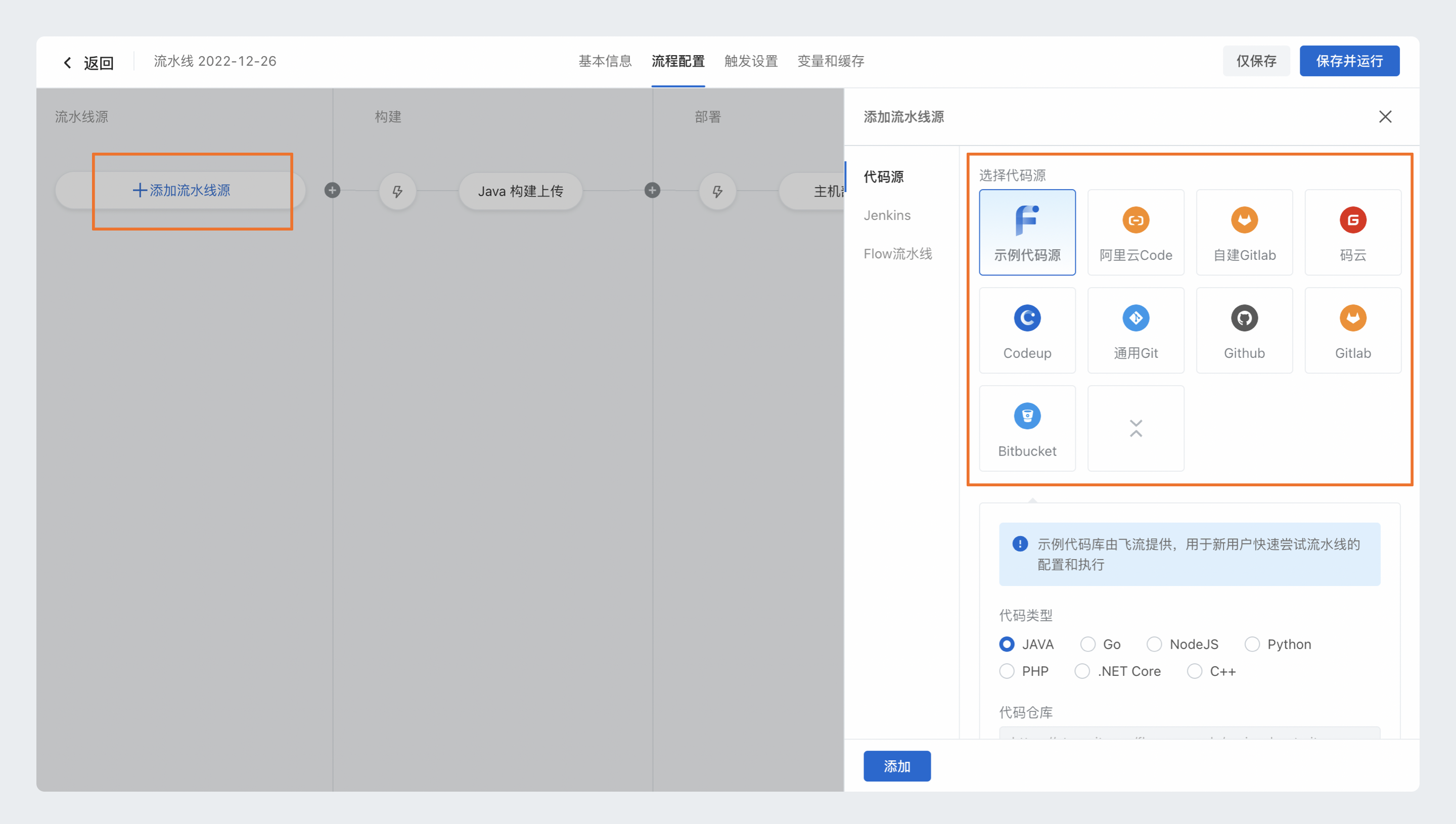Open the 部署 stage trigger lightning icon
Screen dimensions: 1456x824
pos(717,191)
